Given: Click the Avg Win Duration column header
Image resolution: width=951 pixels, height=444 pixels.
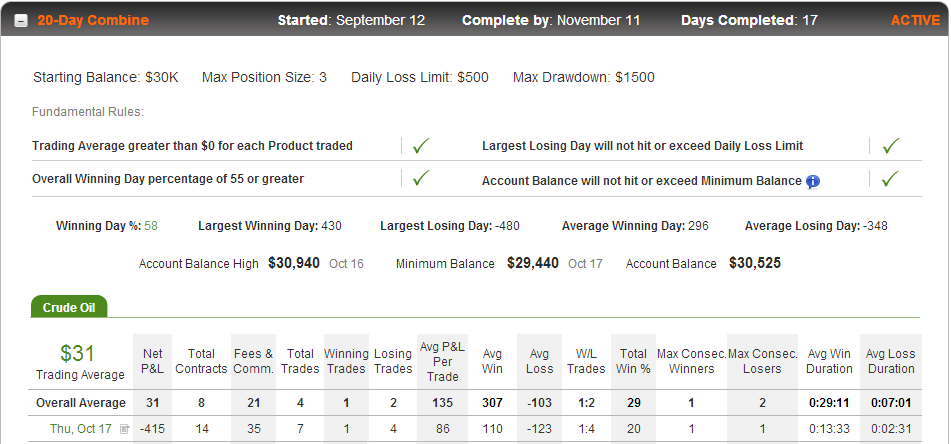Looking at the screenshot, I should point(829,361).
